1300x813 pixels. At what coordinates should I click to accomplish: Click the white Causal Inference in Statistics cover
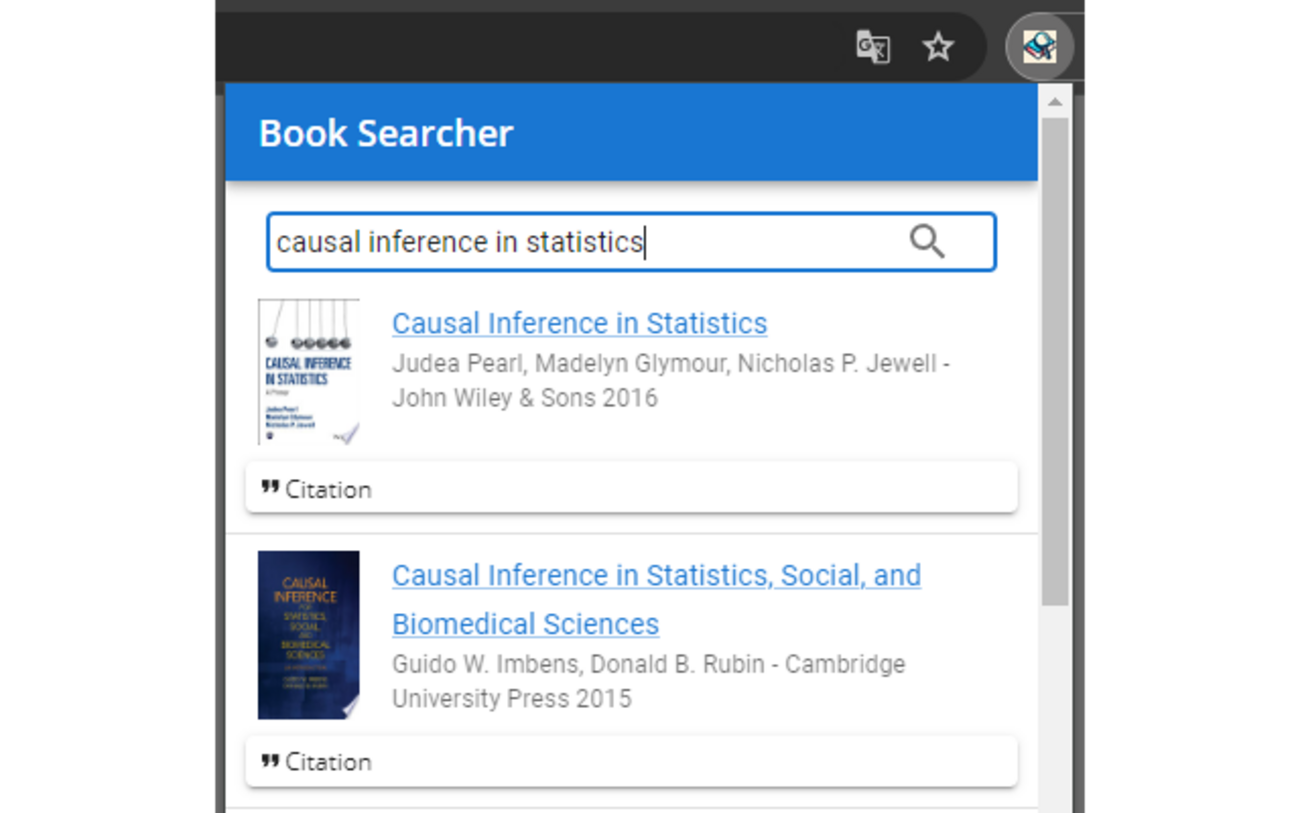pos(308,372)
